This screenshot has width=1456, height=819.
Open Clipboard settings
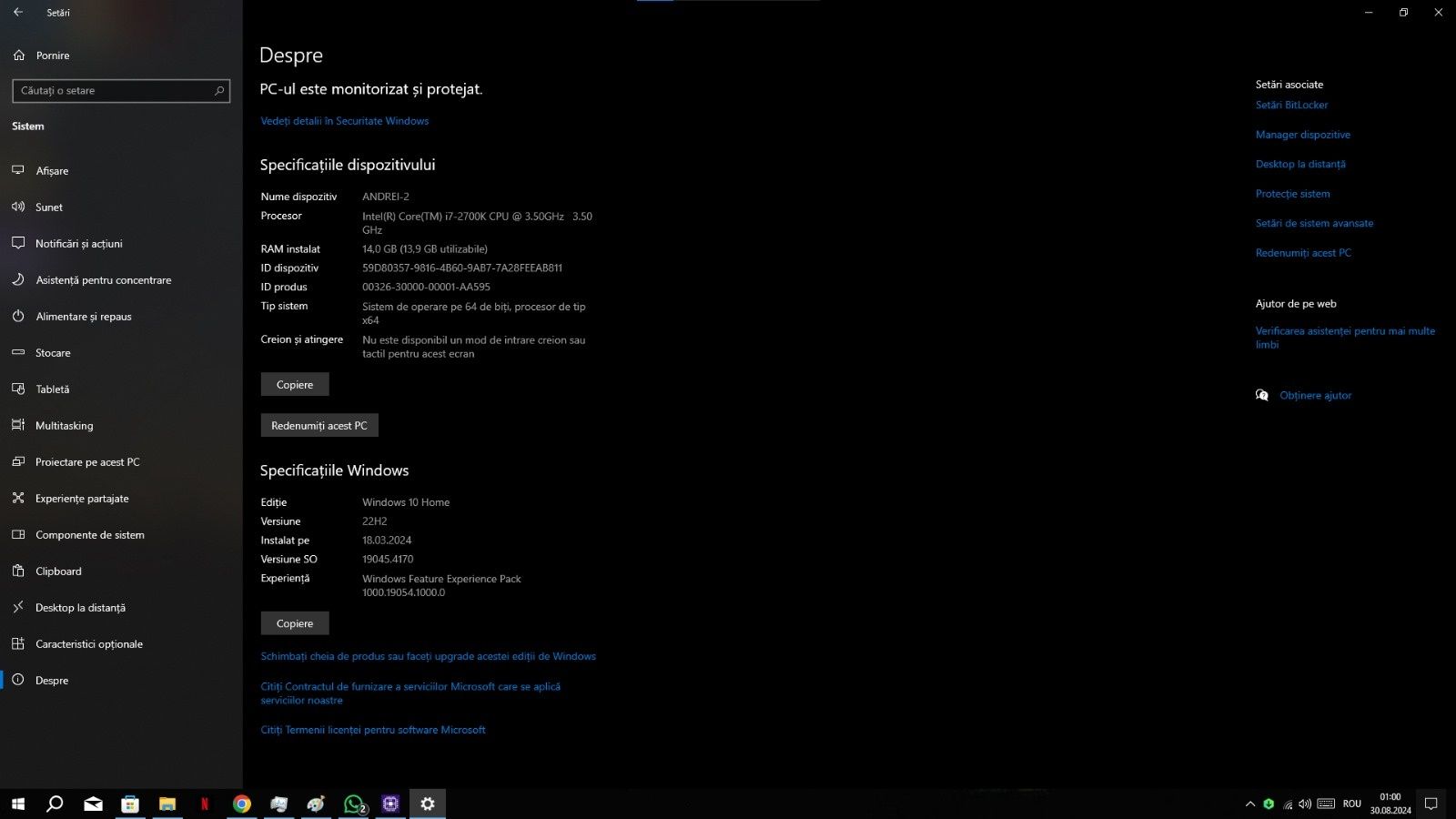(x=121, y=571)
